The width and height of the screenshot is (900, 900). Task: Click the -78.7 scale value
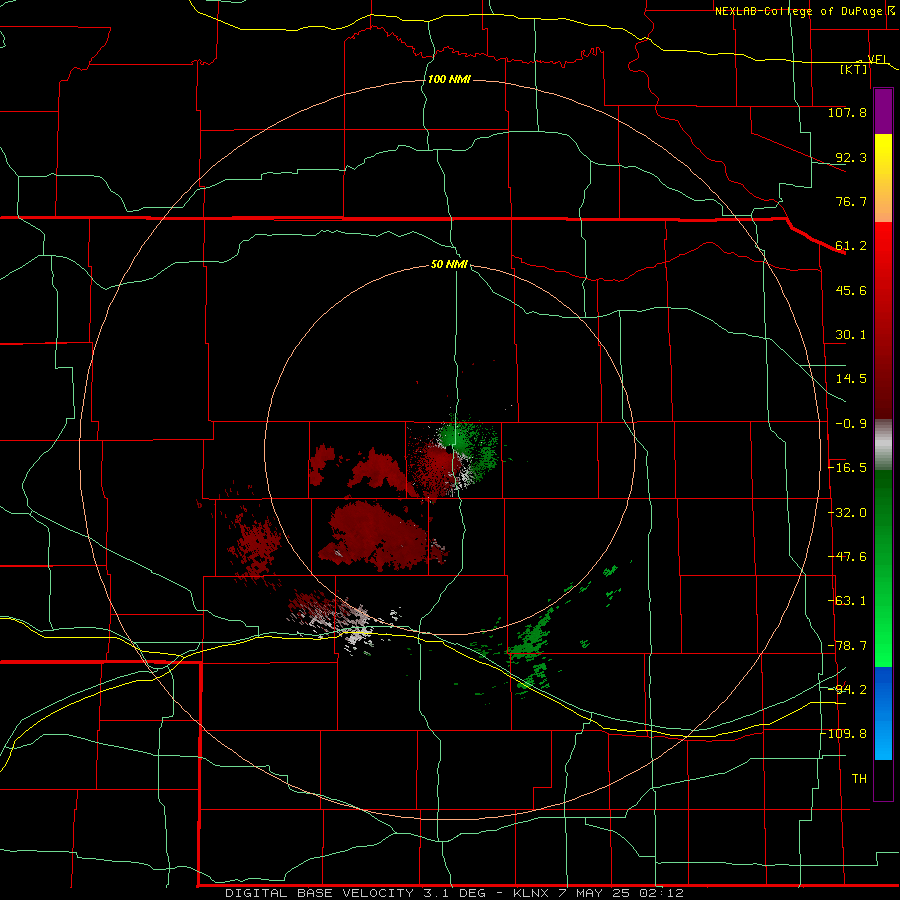[x=847, y=646]
